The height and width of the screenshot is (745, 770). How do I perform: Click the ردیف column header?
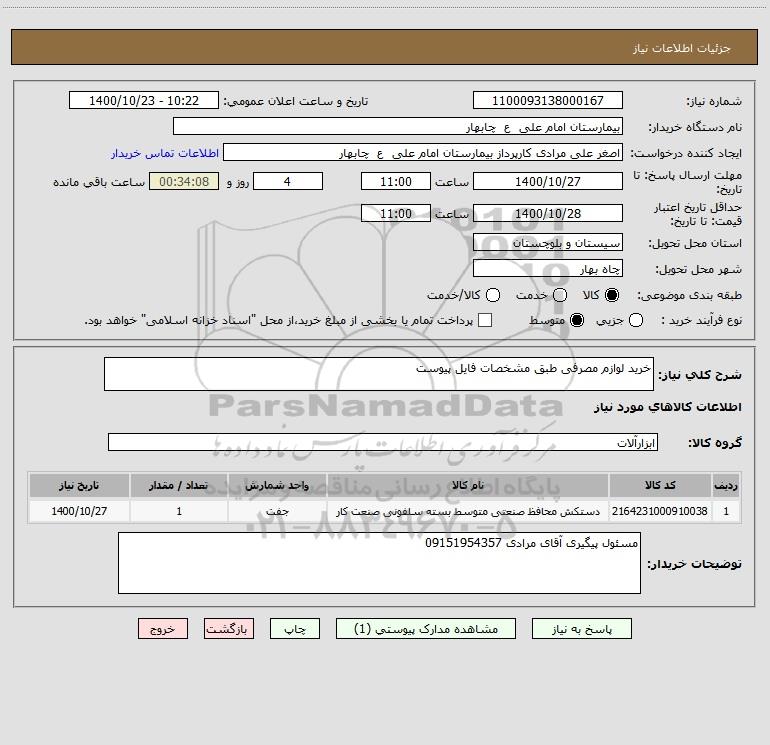pyautogui.click(x=726, y=486)
